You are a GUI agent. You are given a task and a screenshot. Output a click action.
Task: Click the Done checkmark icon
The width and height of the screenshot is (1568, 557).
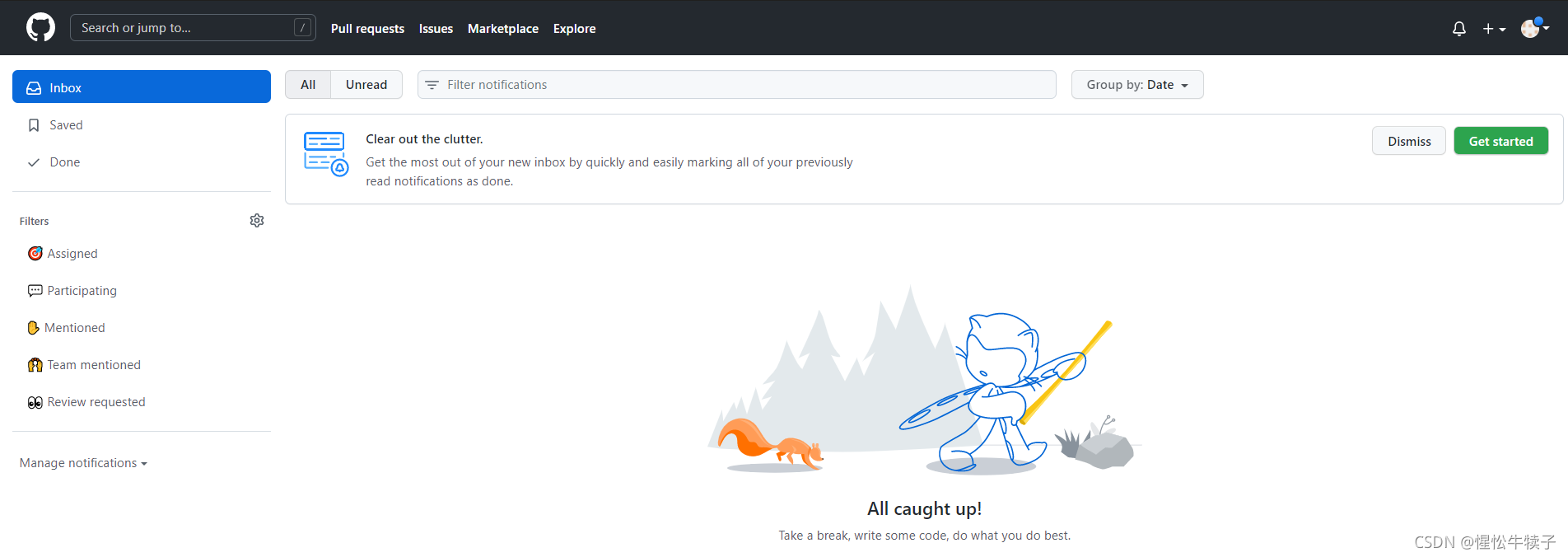pyautogui.click(x=34, y=162)
